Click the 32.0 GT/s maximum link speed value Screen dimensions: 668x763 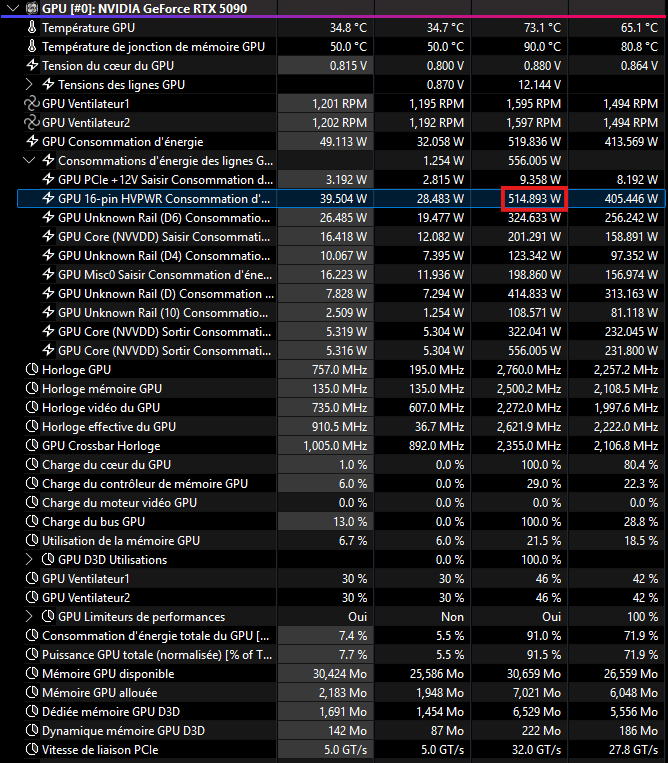coord(537,750)
